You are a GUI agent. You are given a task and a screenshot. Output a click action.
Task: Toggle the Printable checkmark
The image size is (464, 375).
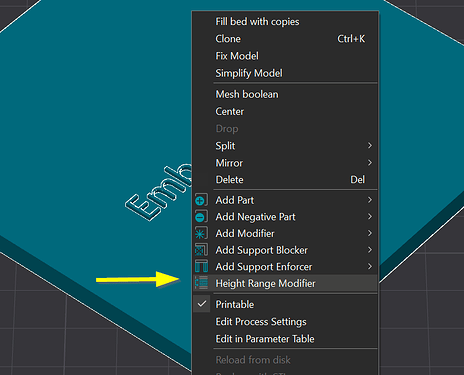tap(202, 304)
